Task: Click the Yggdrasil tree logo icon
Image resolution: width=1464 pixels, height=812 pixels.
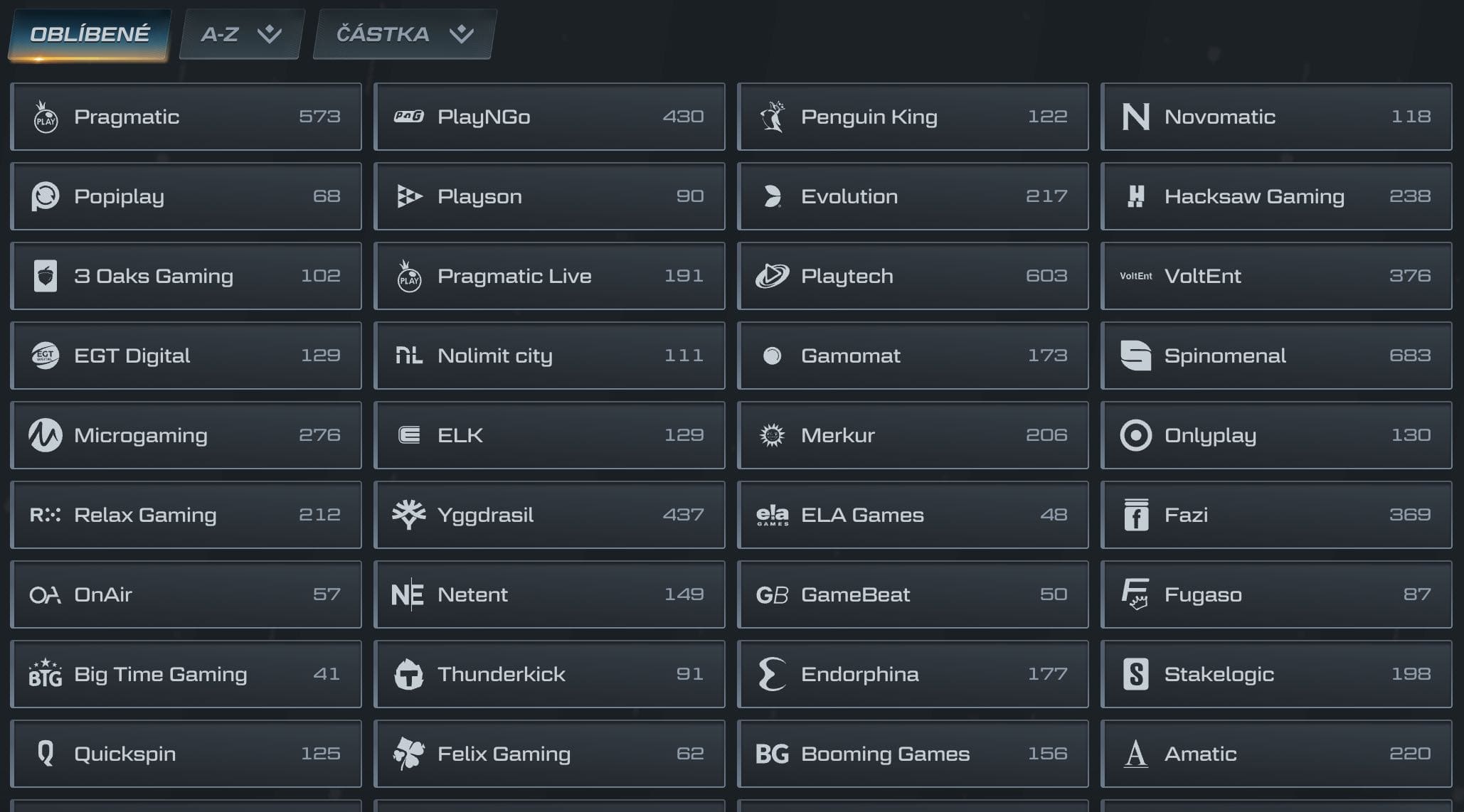Action: point(409,515)
